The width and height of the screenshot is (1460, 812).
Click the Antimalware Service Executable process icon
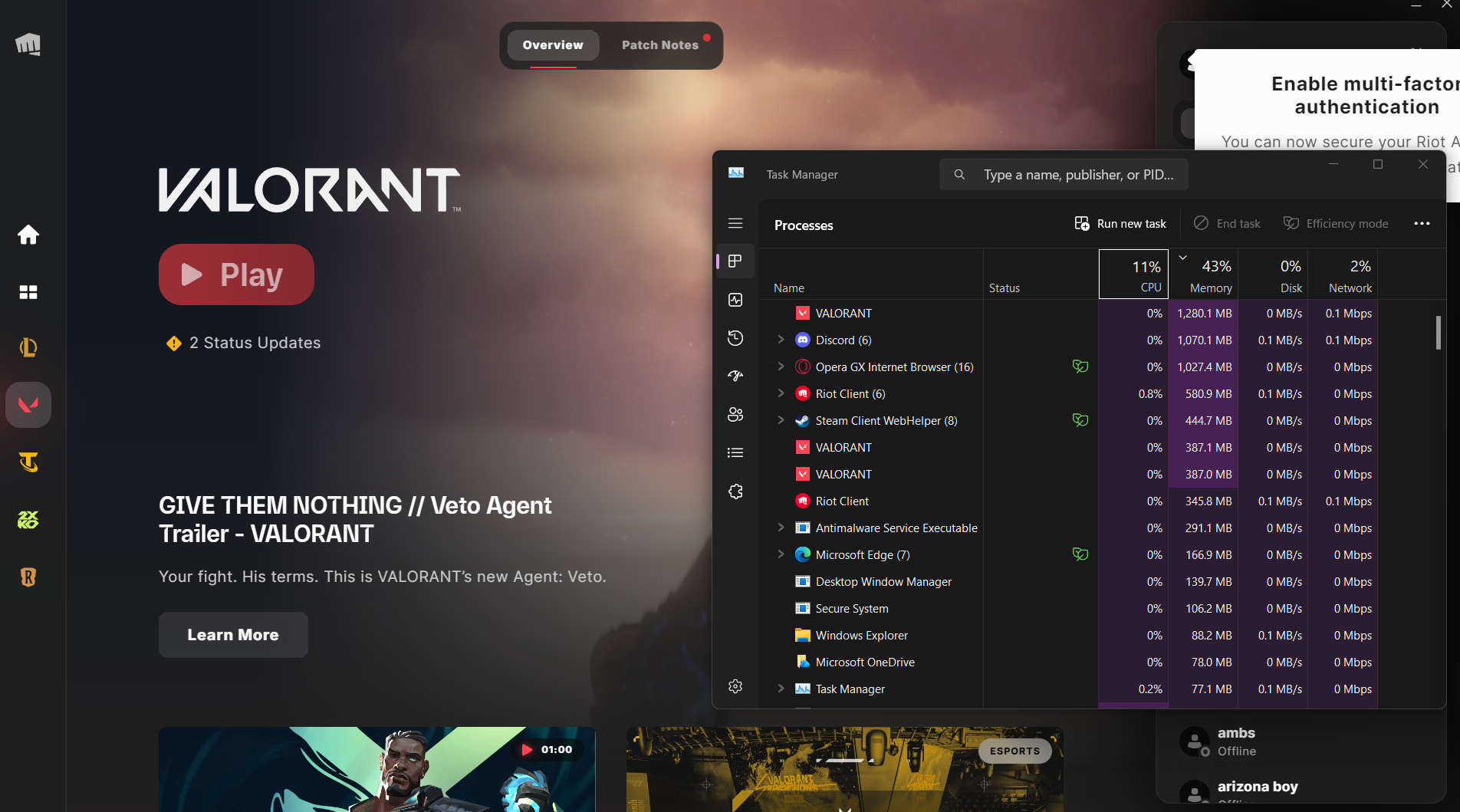point(803,528)
